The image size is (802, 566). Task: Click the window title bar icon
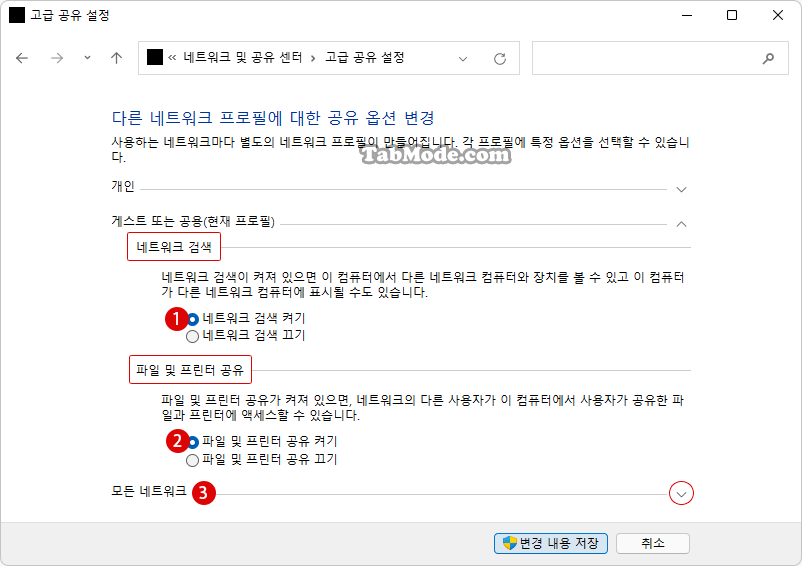[x=17, y=15]
